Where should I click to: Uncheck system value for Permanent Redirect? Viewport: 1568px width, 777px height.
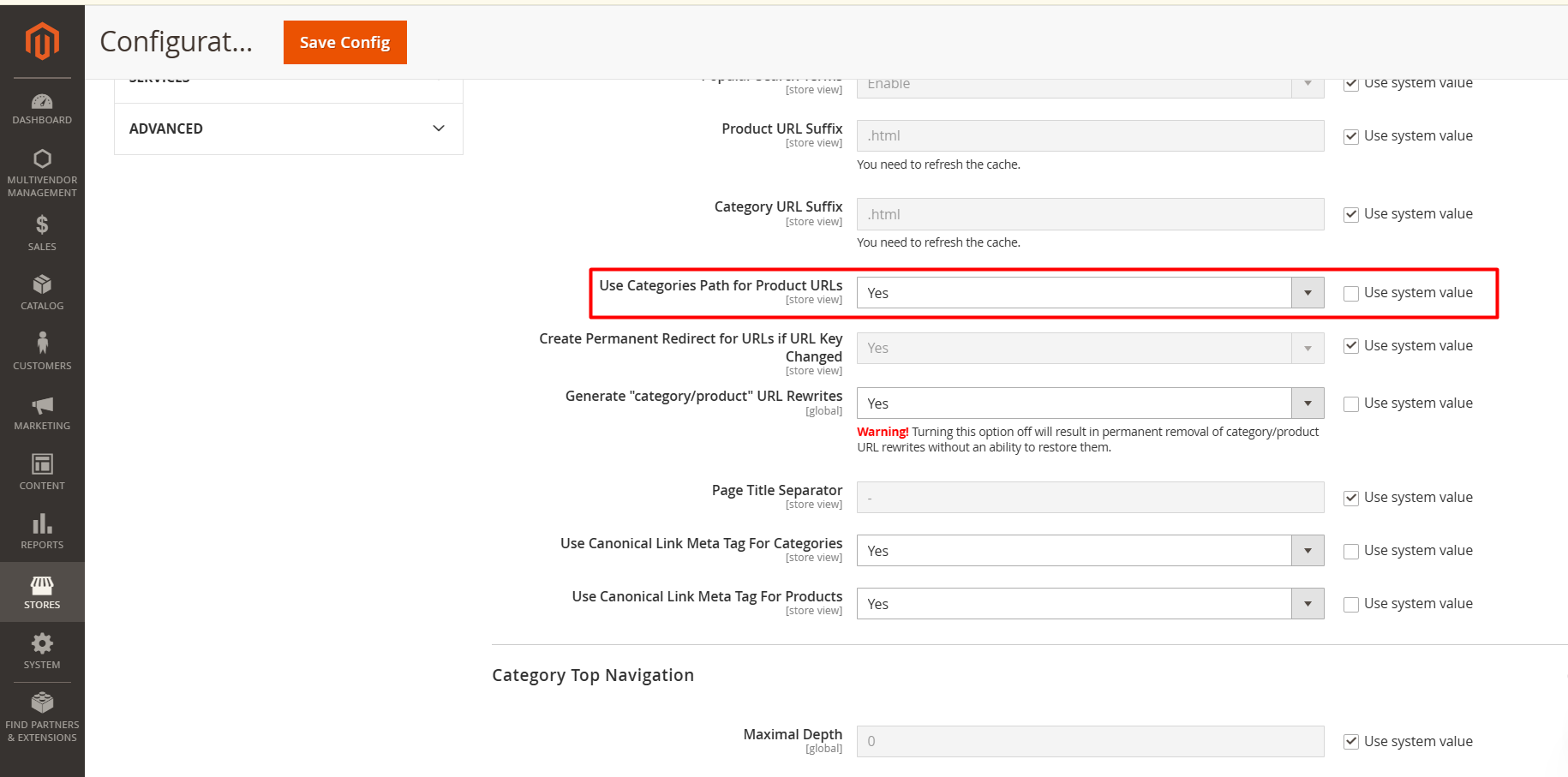point(1351,346)
